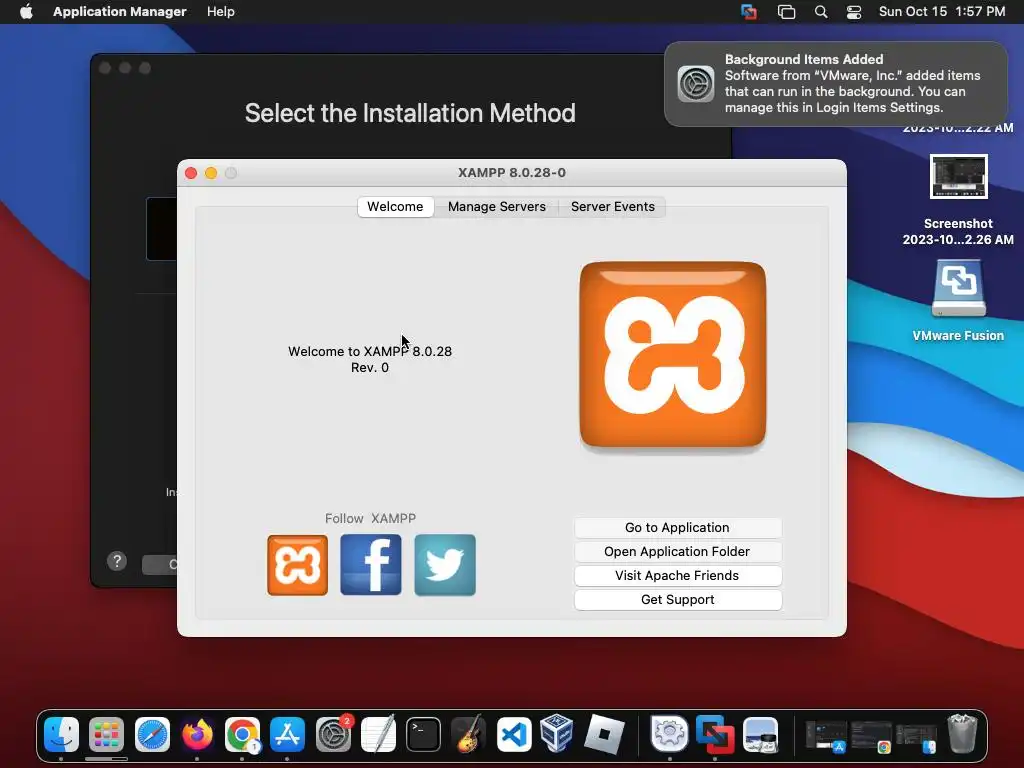Open the App Store from the Dock
The width and height of the screenshot is (1024, 768).
point(287,735)
